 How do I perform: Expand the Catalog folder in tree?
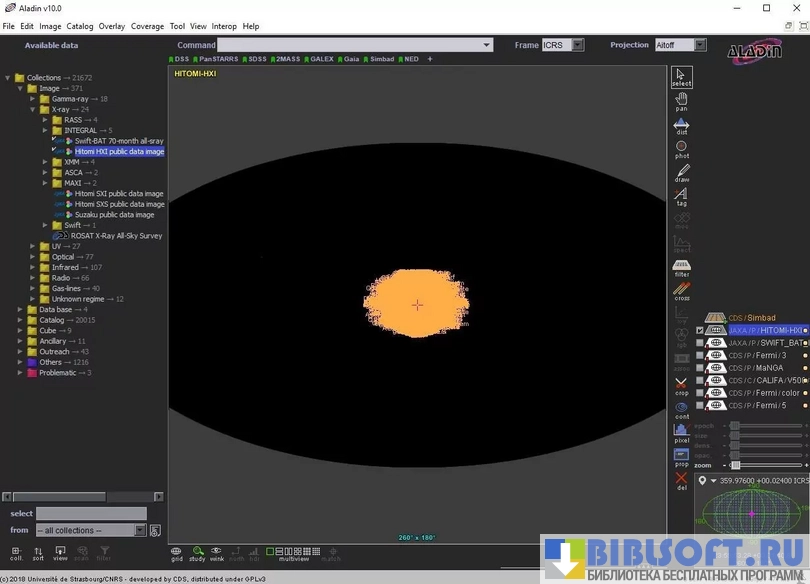[x=20, y=320]
